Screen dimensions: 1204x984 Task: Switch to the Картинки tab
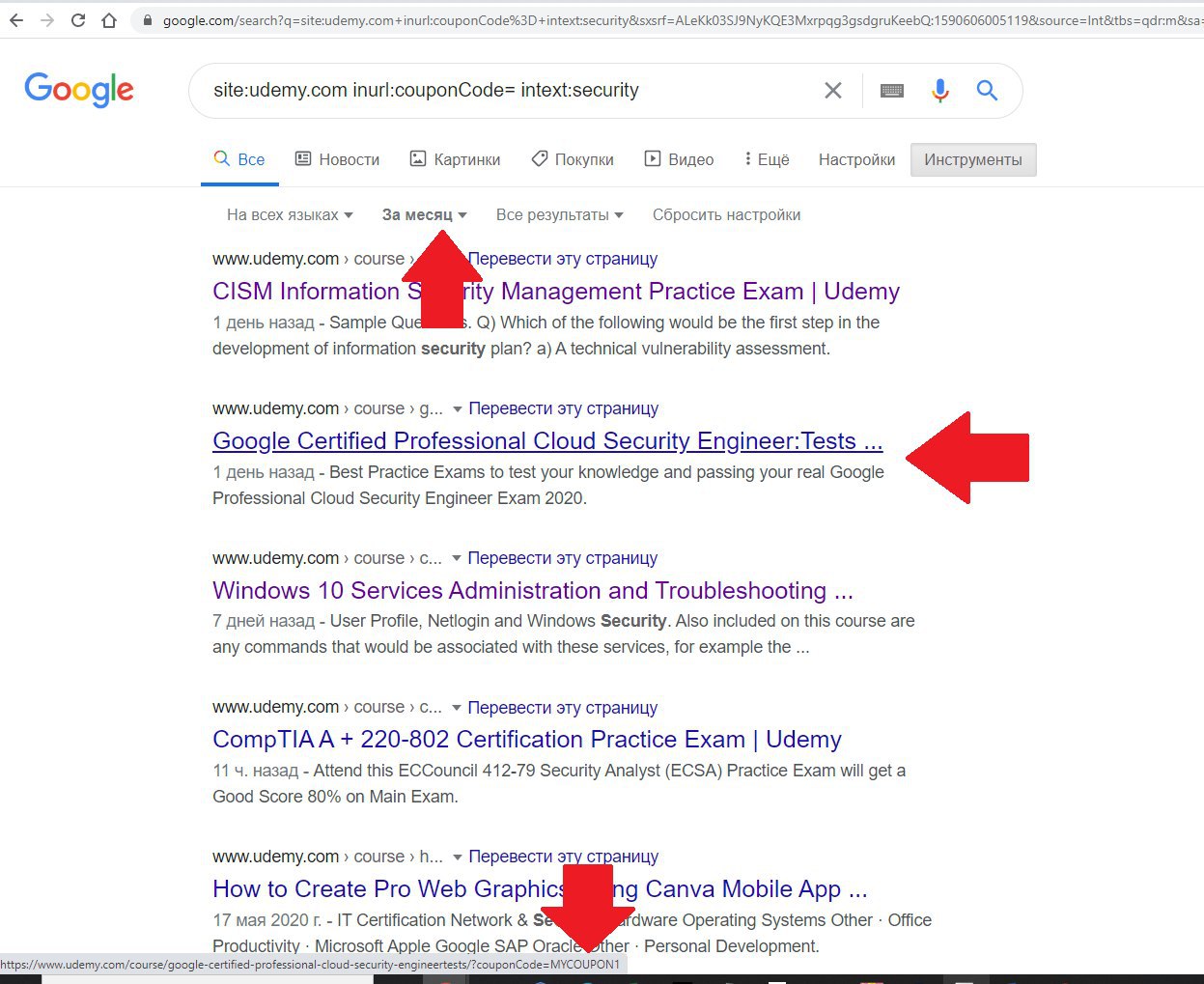point(455,159)
